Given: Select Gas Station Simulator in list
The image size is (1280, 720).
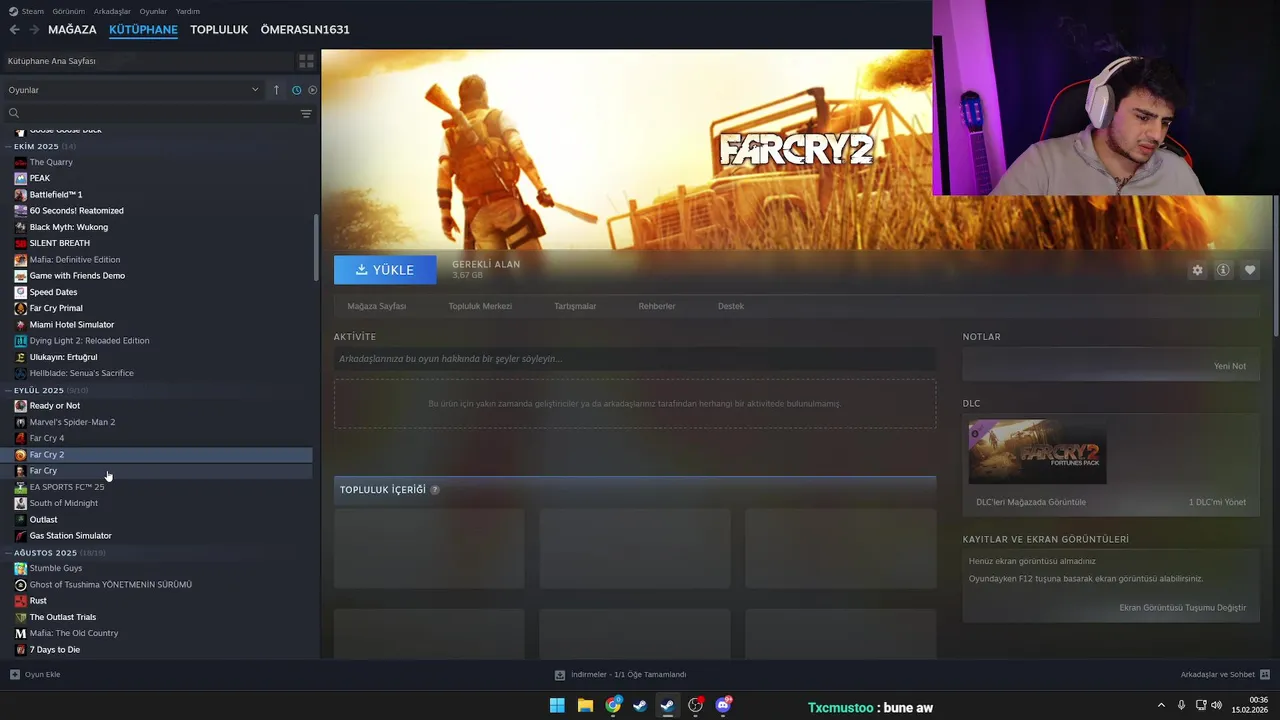Looking at the screenshot, I should point(71,536).
